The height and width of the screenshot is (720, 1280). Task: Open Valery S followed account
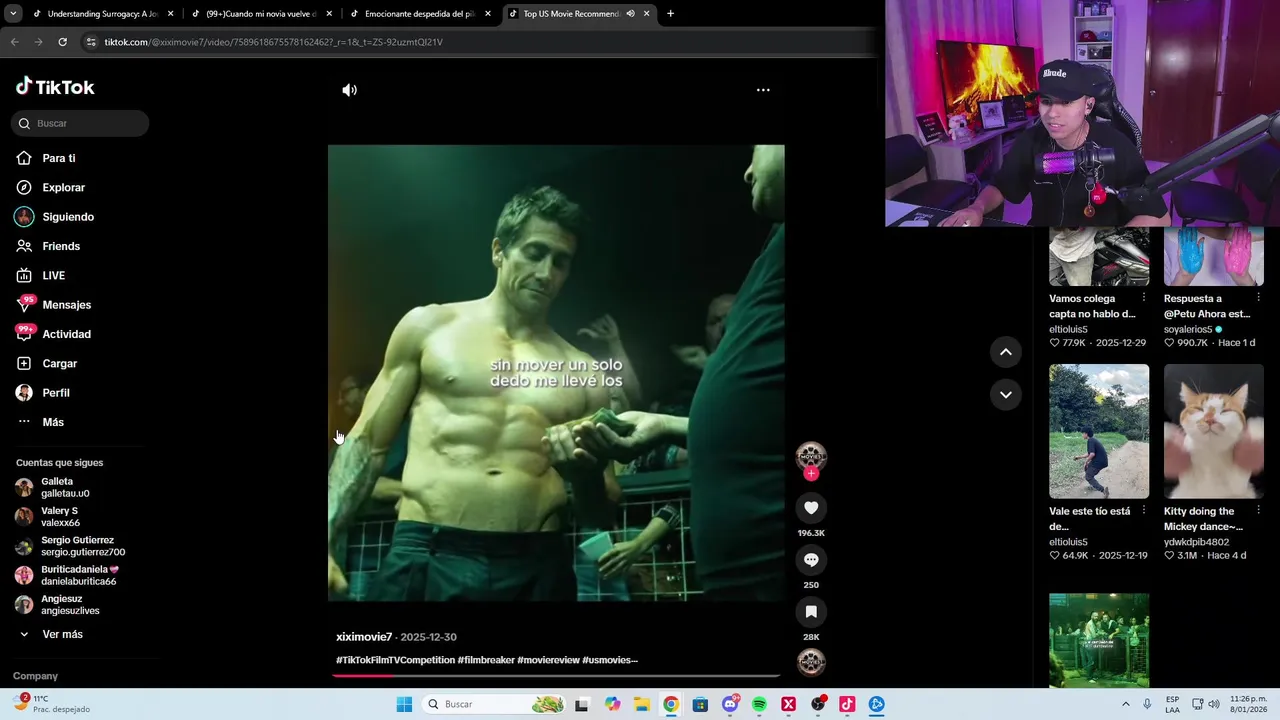(62, 516)
